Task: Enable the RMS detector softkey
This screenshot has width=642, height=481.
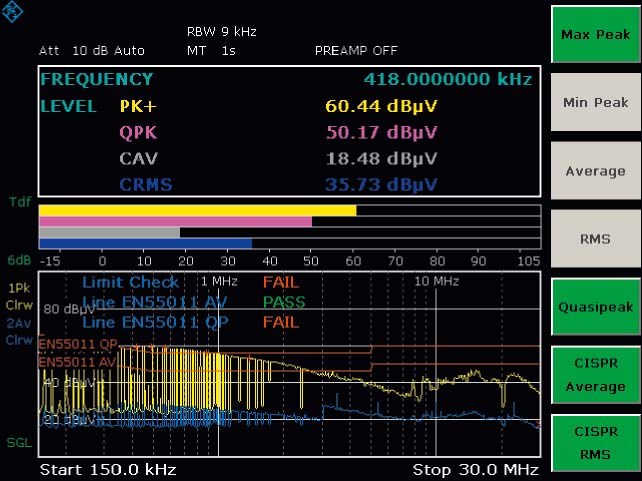Action: [x=596, y=239]
